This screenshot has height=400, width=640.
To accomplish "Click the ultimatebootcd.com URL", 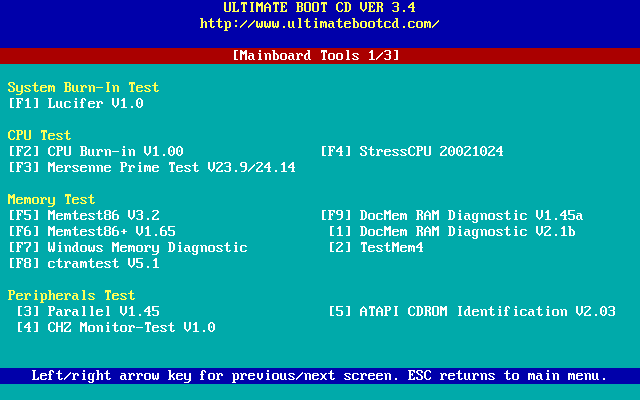I will (320, 23).
